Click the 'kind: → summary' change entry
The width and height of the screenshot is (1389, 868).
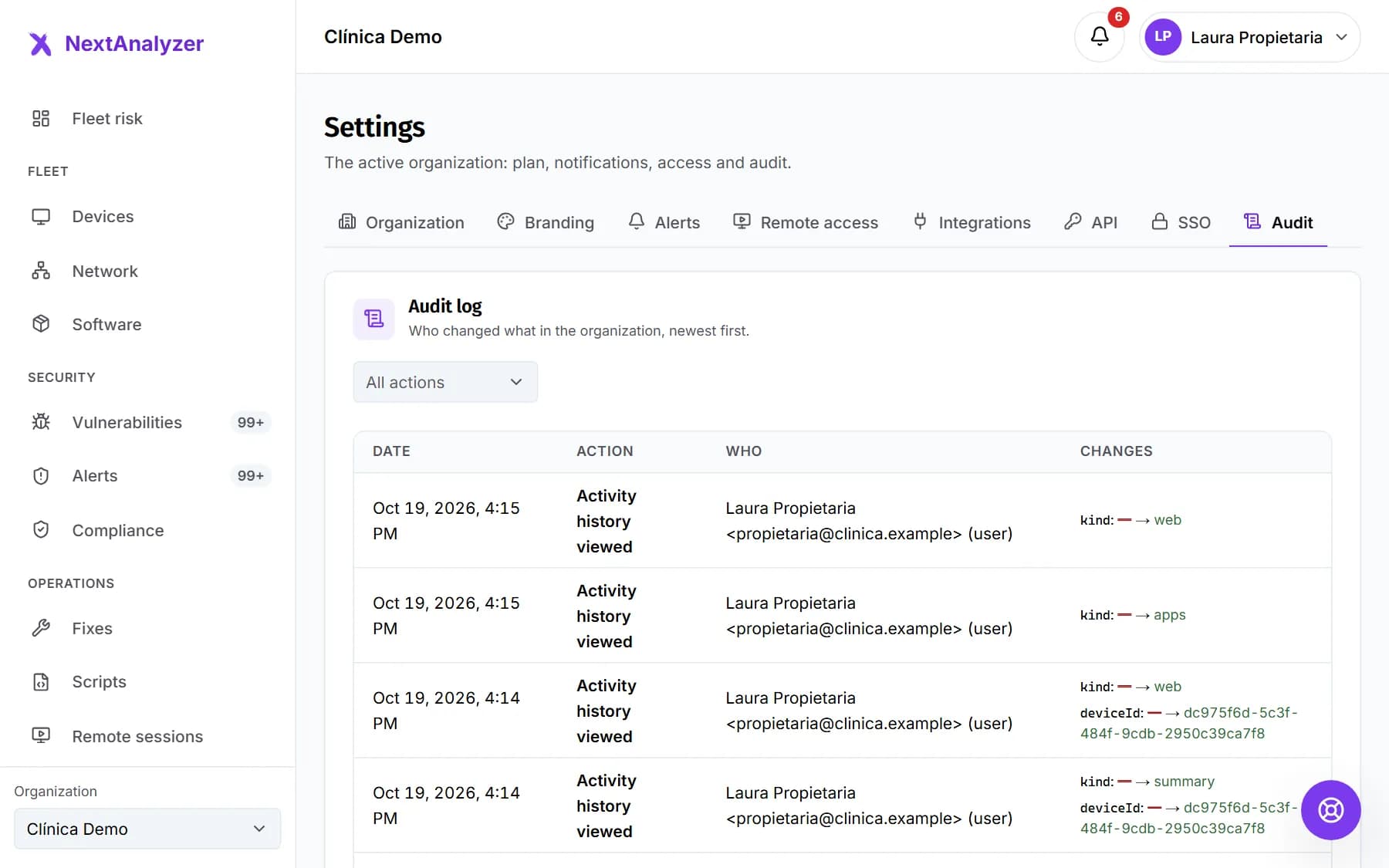[x=1147, y=782]
